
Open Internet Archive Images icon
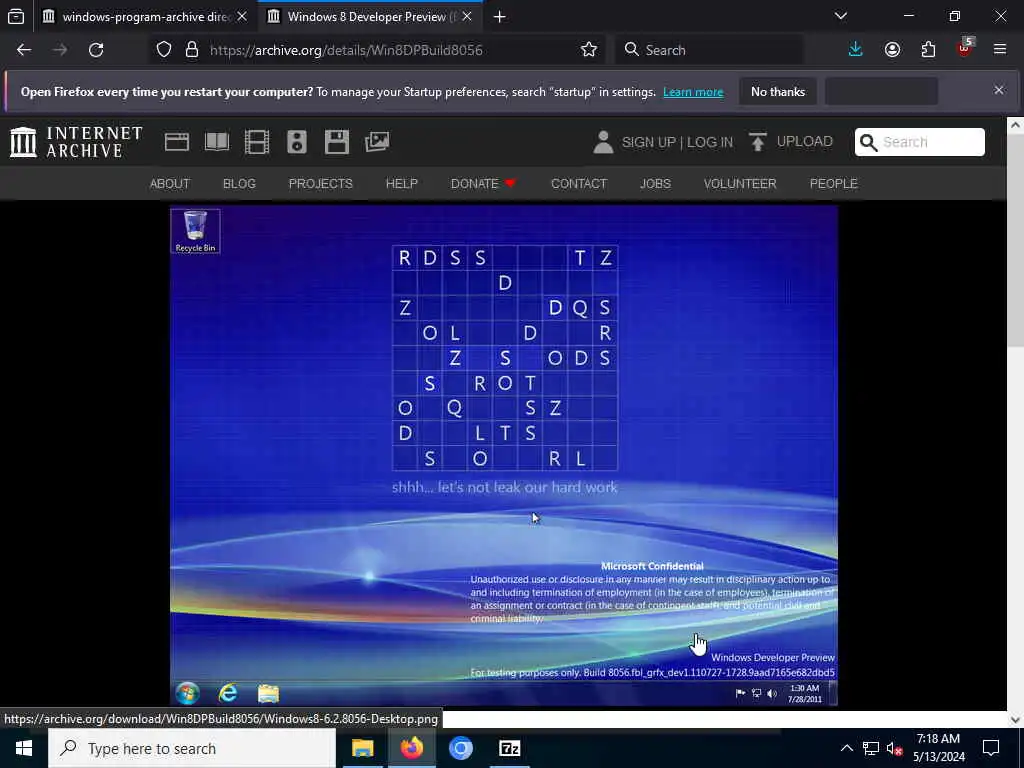pyautogui.click(x=377, y=142)
